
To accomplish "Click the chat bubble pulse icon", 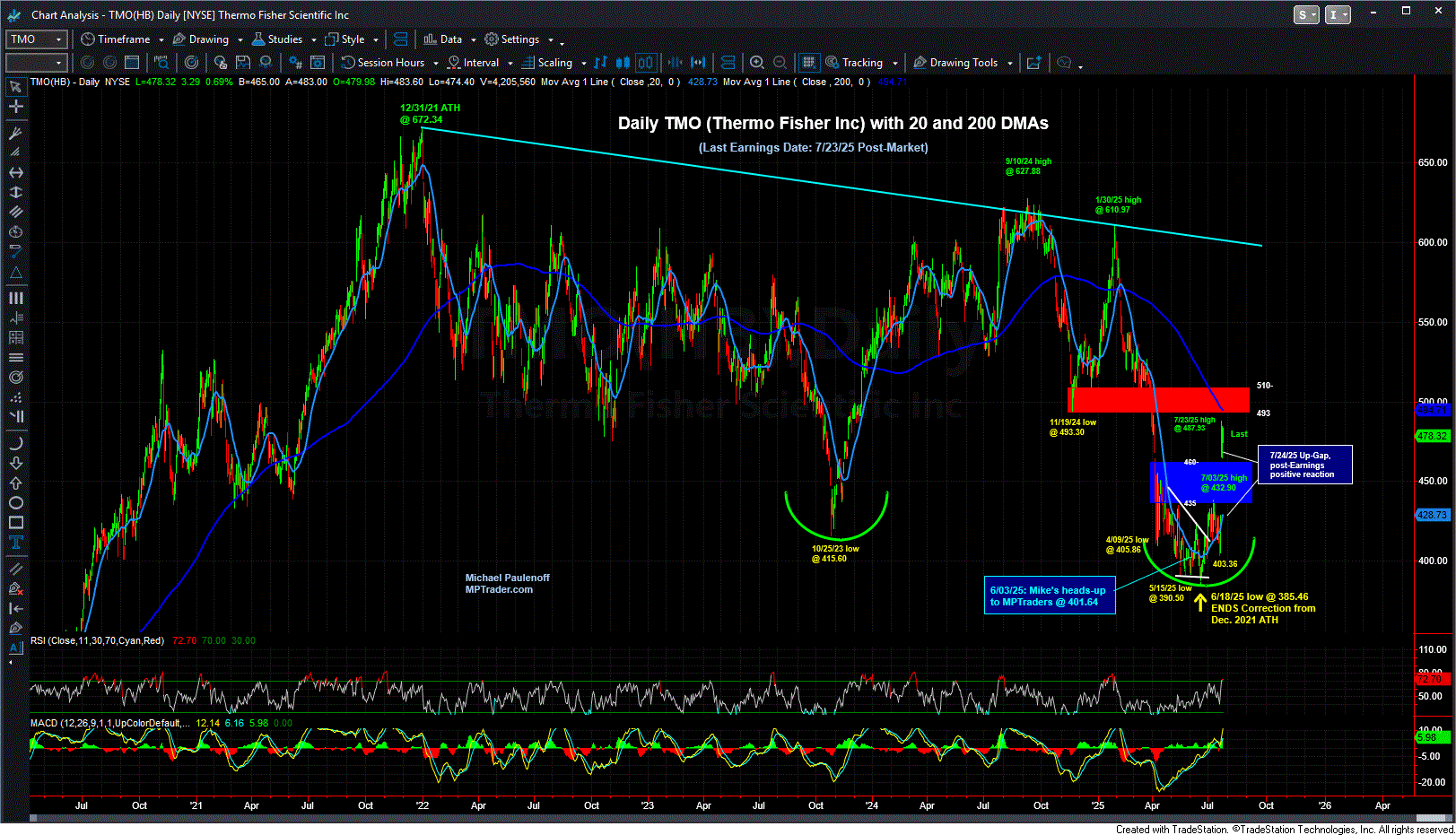I will coord(1064,63).
